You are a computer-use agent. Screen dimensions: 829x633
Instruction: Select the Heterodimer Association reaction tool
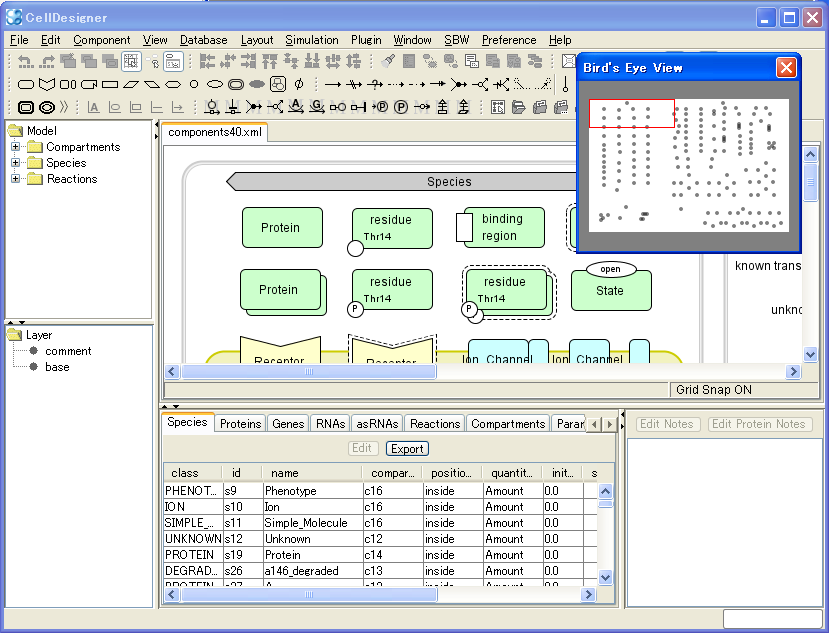(x=459, y=84)
